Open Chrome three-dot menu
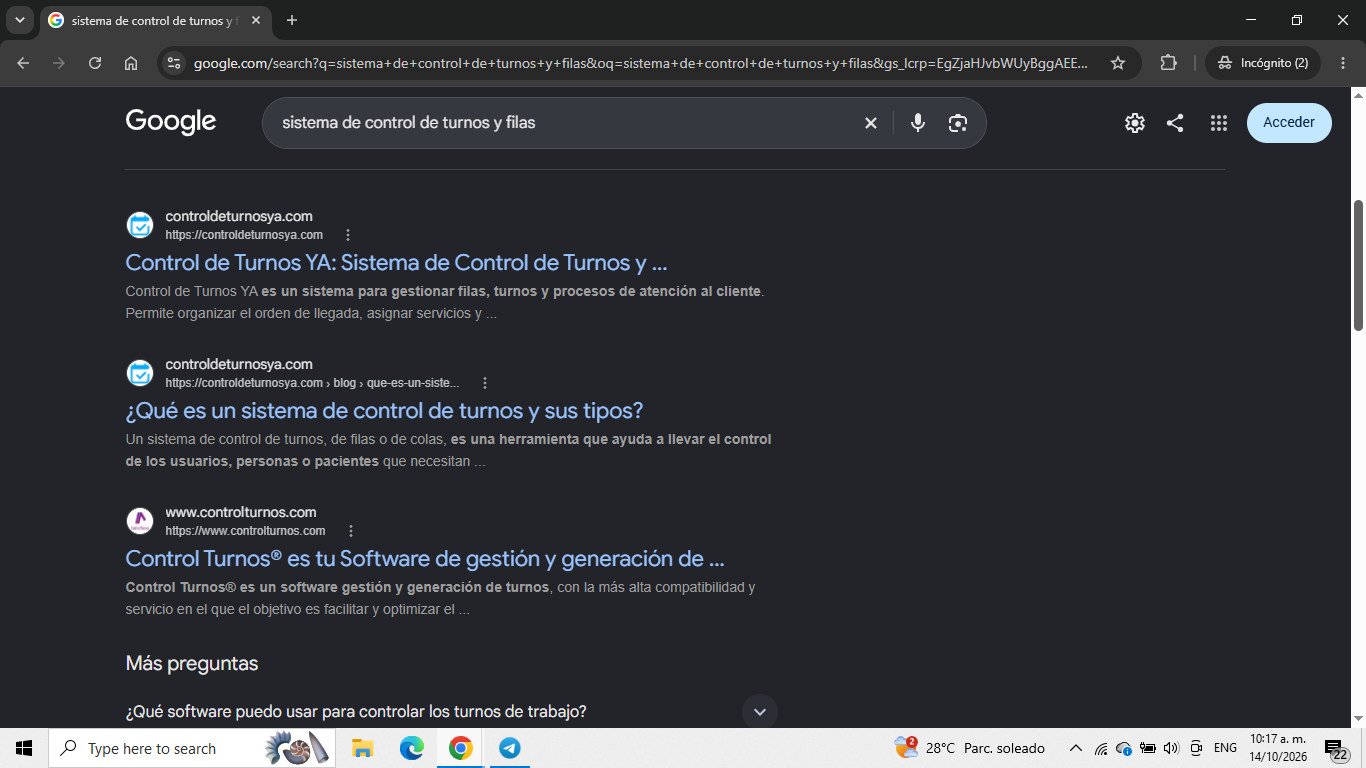The image size is (1366, 768). tap(1342, 63)
